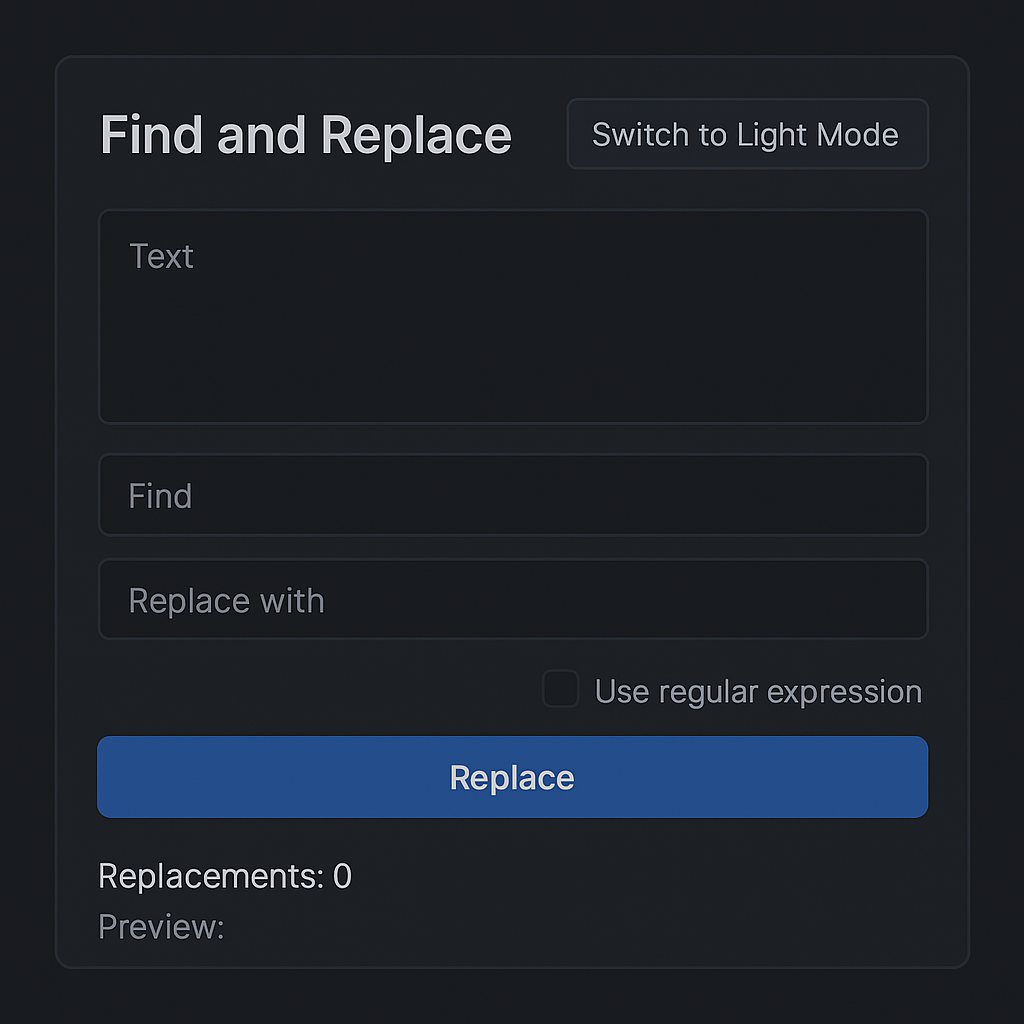
Task: Enable the Use regular expression checkbox
Action: tap(560, 689)
